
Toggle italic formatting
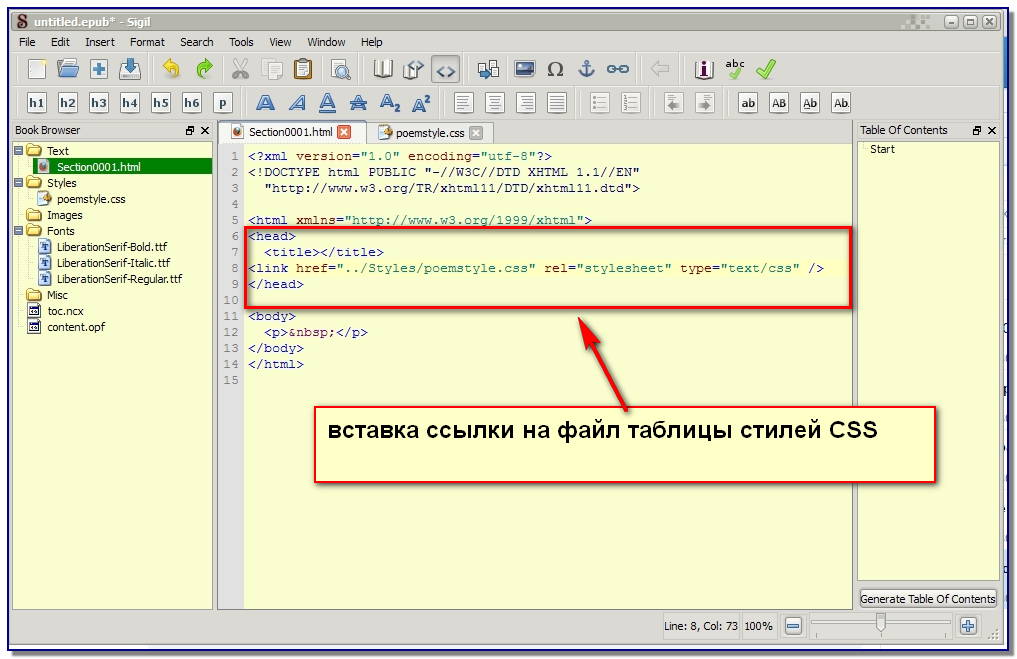296,102
